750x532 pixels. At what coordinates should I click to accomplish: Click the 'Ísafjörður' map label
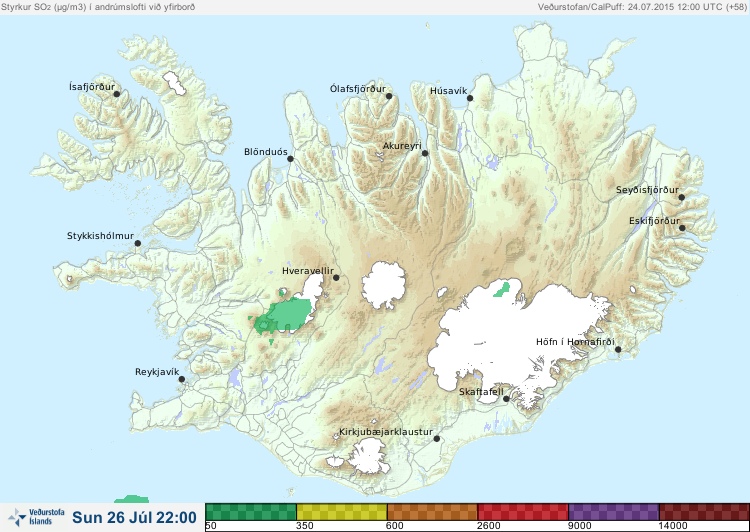point(92,87)
